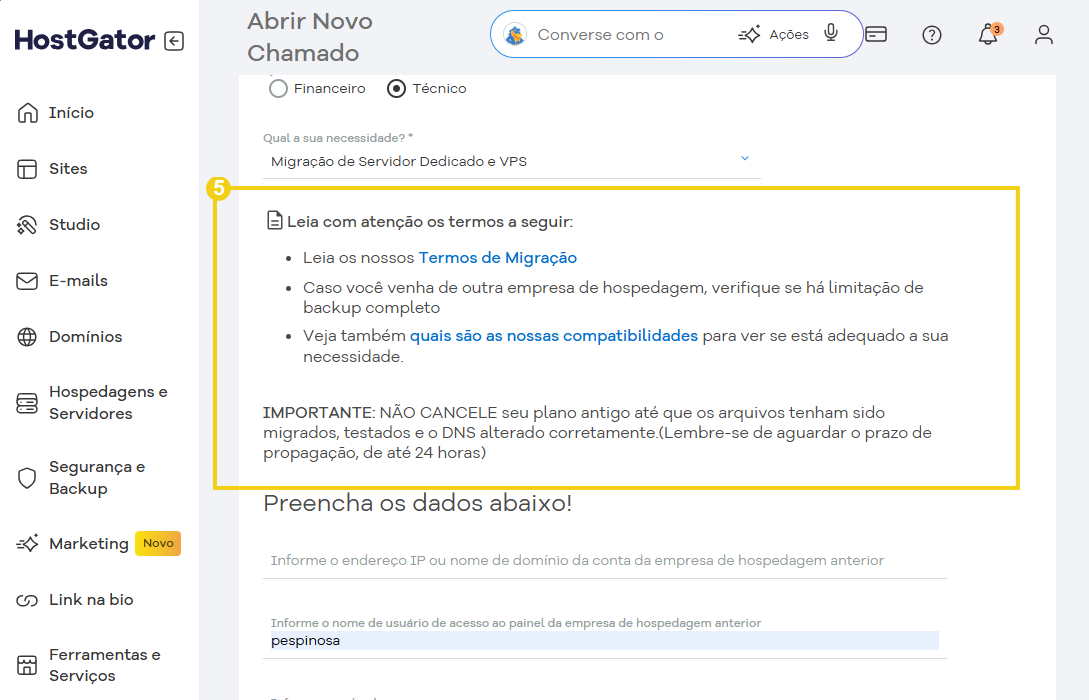Open Hospedagens e Servidores section

107,403
